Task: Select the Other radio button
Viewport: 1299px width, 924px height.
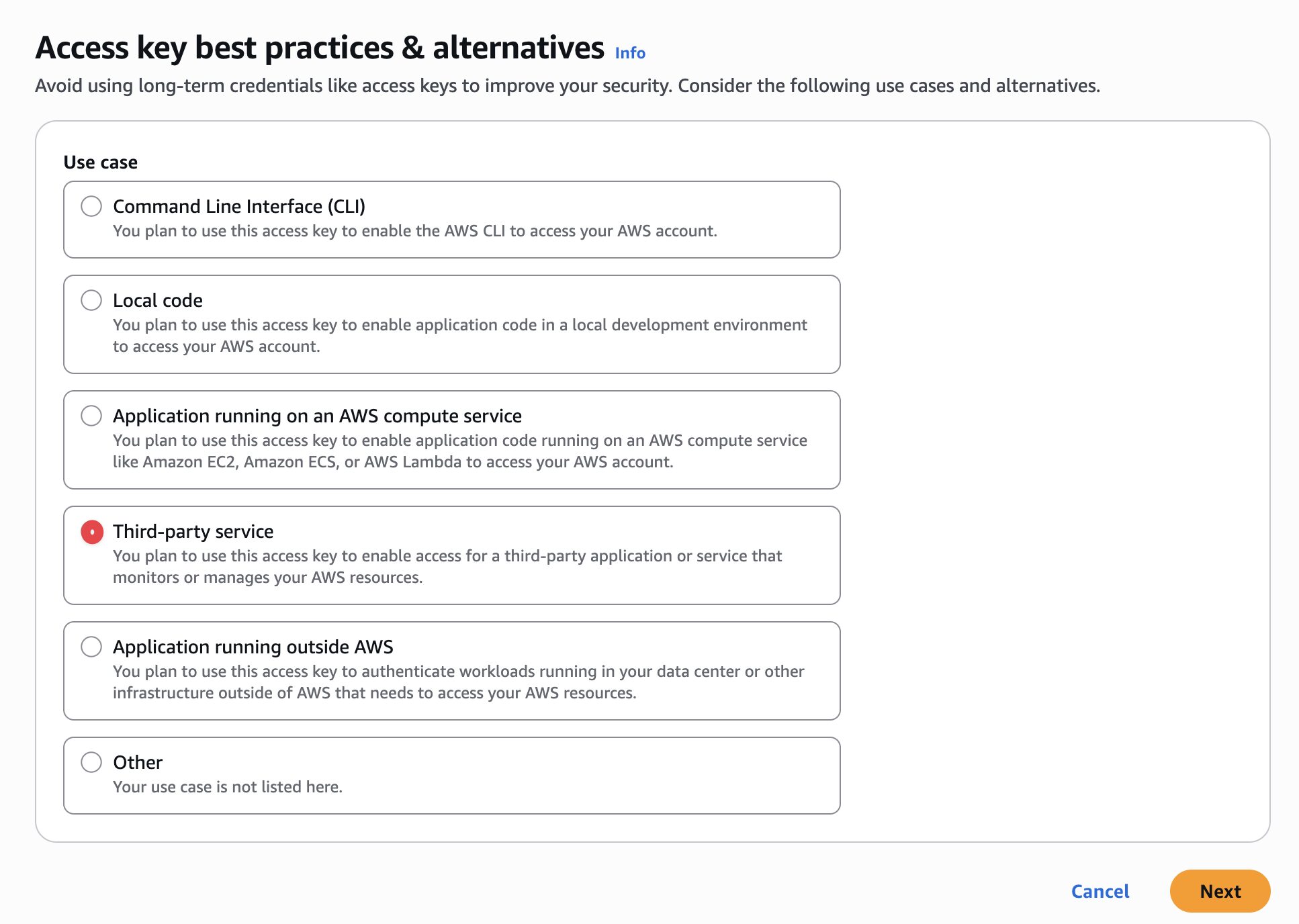Action: 91,762
